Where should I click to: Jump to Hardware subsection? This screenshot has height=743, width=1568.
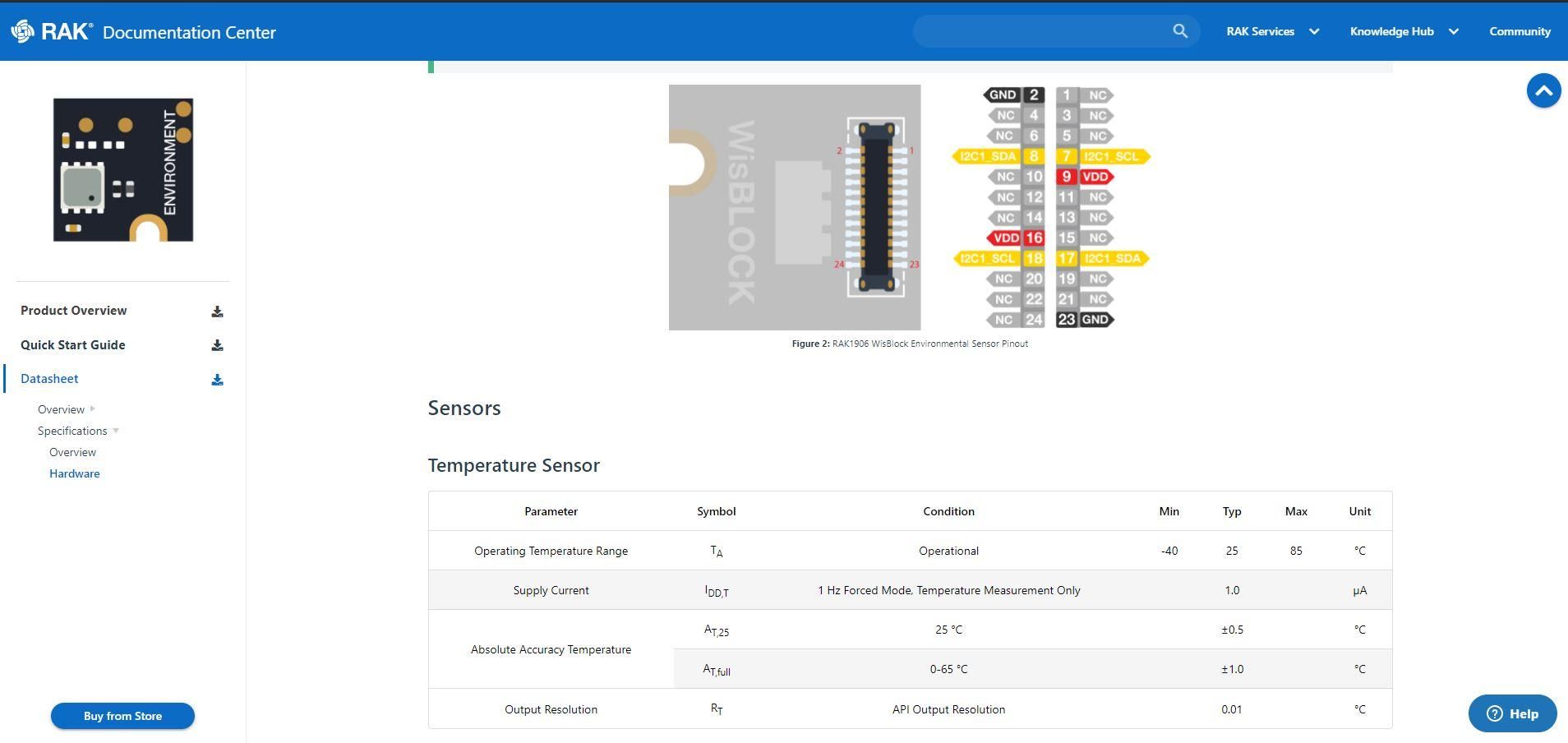pos(75,473)
